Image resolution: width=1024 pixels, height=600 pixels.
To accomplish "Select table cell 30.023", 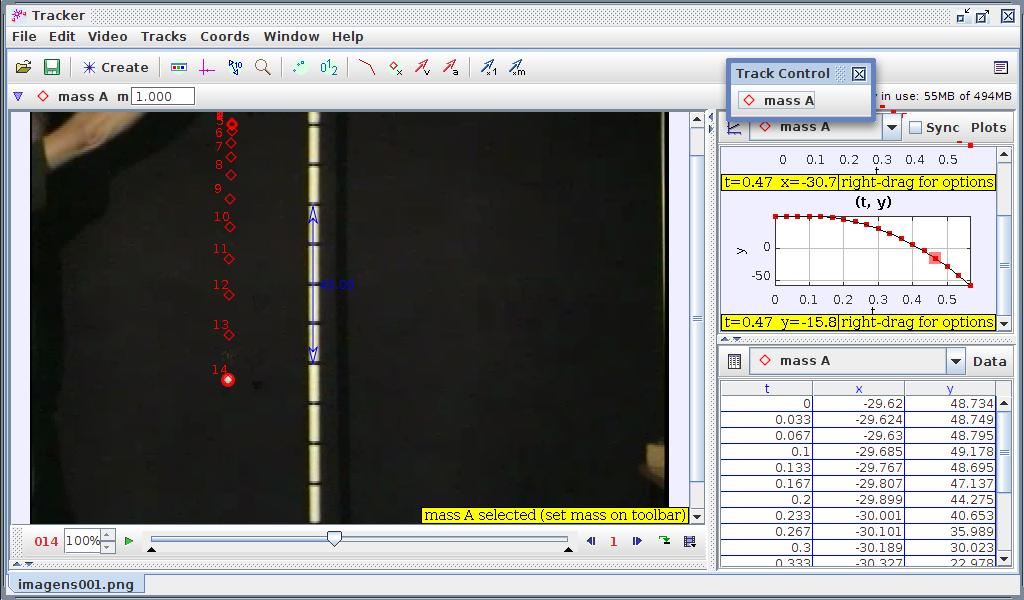I will tap(950, 548).
